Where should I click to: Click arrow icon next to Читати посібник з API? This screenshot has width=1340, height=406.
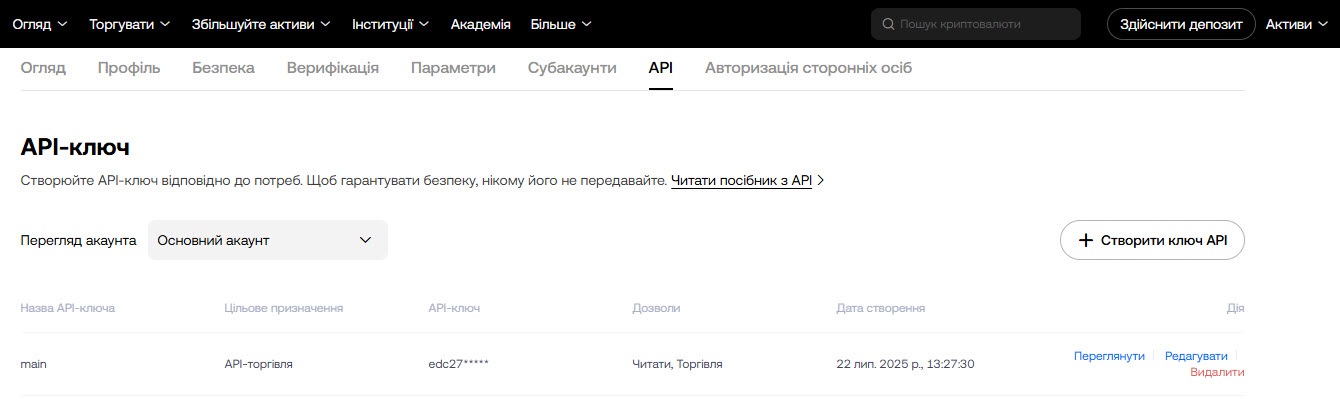(821, 181)
